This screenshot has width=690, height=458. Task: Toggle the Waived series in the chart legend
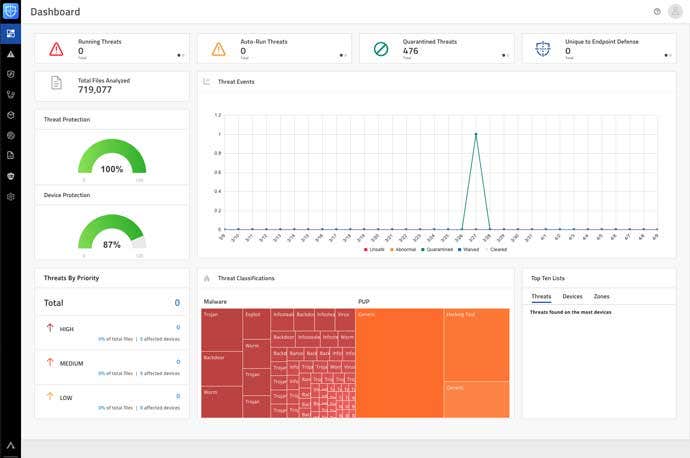[x=468, y=249]
